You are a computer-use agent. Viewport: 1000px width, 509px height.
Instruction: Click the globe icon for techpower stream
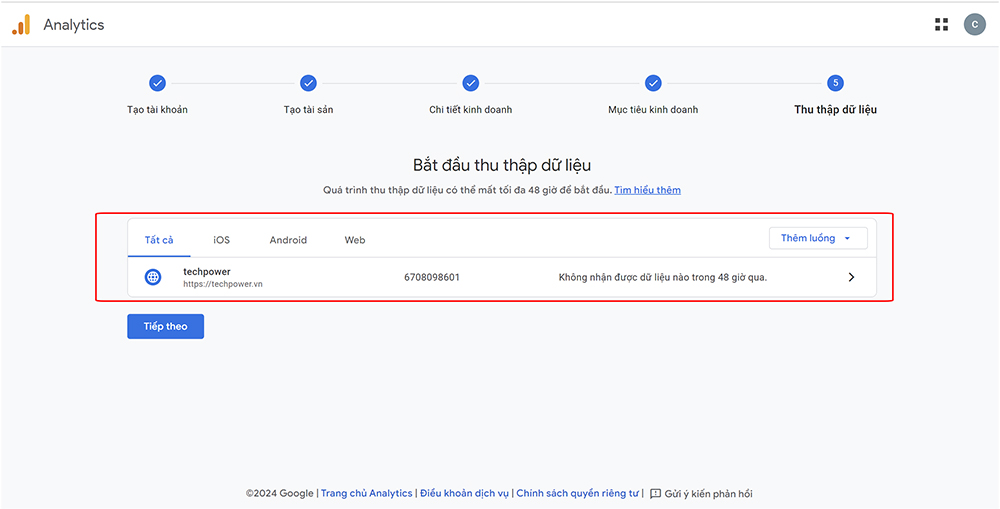click(153, 277)
